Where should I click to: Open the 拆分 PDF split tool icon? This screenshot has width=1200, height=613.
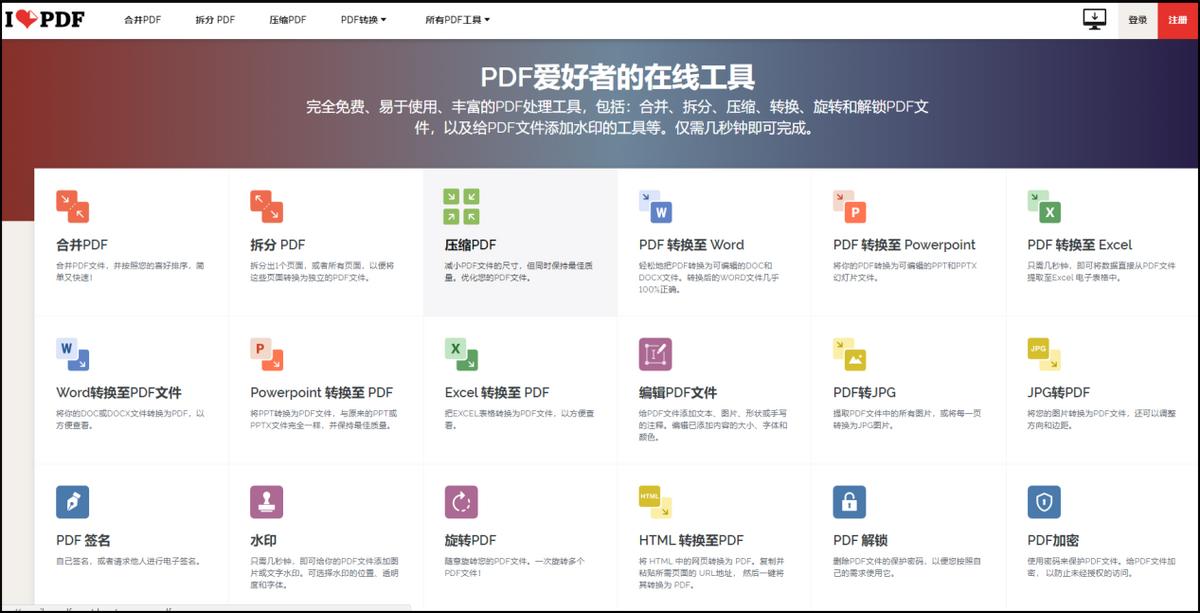[x=266, y=207]
